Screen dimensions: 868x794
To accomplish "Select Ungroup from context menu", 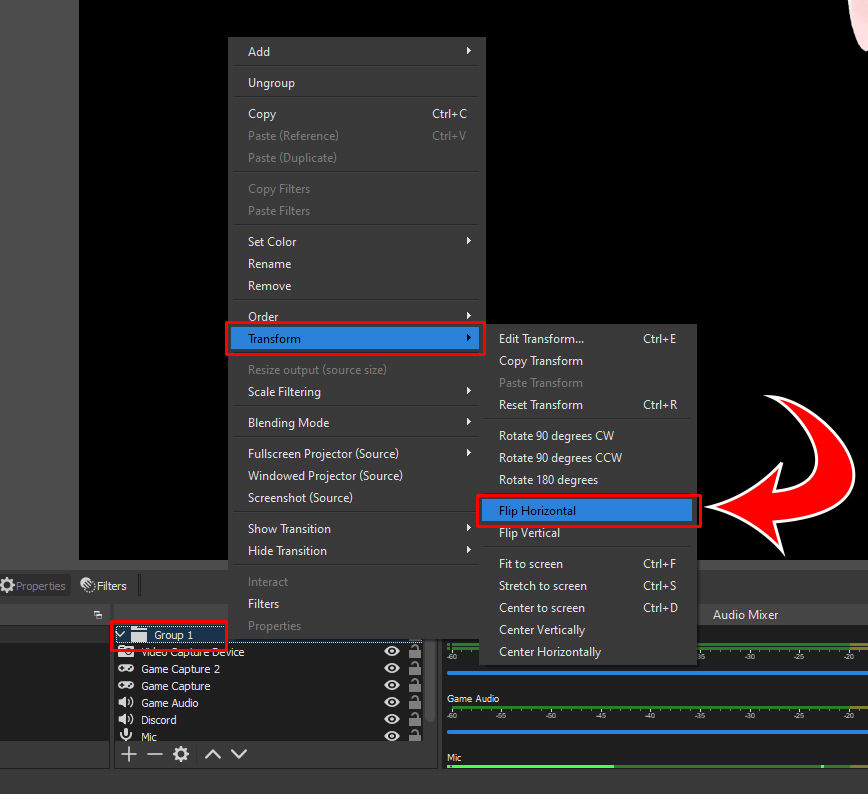I will (x=357, y=83).
